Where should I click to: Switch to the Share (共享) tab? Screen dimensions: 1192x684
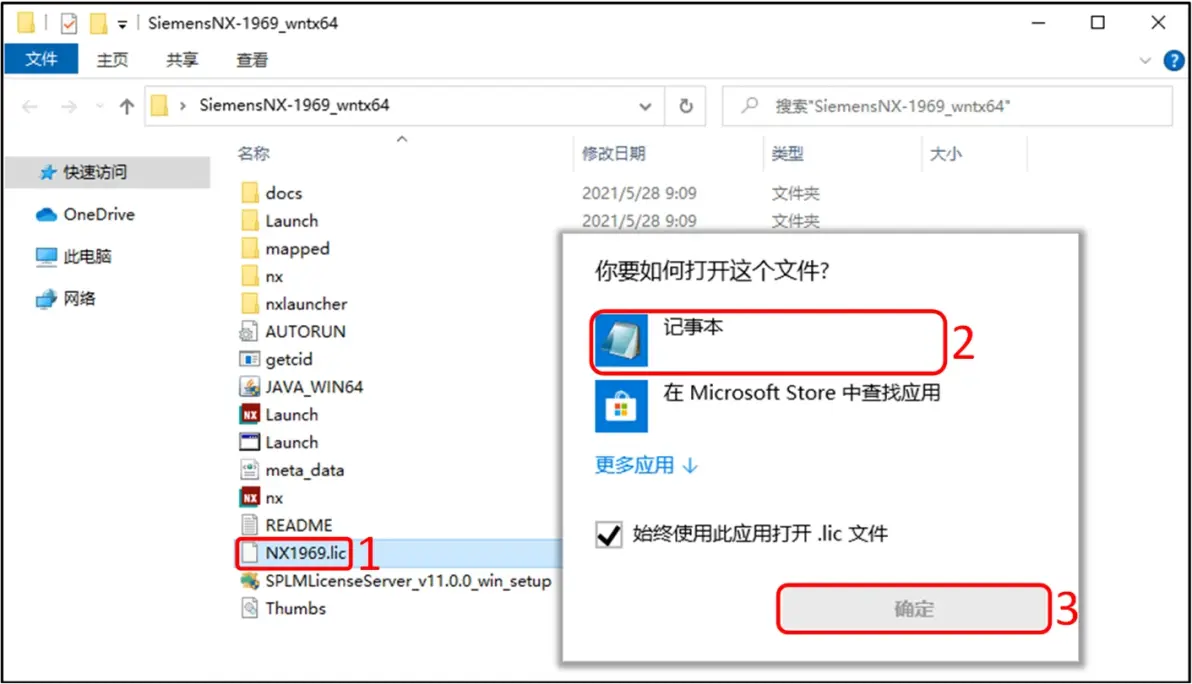[x=182, y=60]
